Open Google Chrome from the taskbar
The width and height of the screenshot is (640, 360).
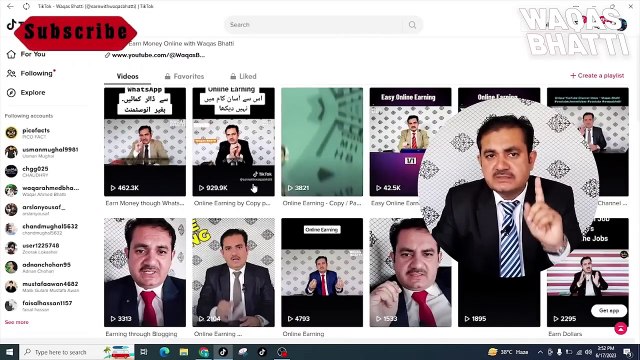203,352
